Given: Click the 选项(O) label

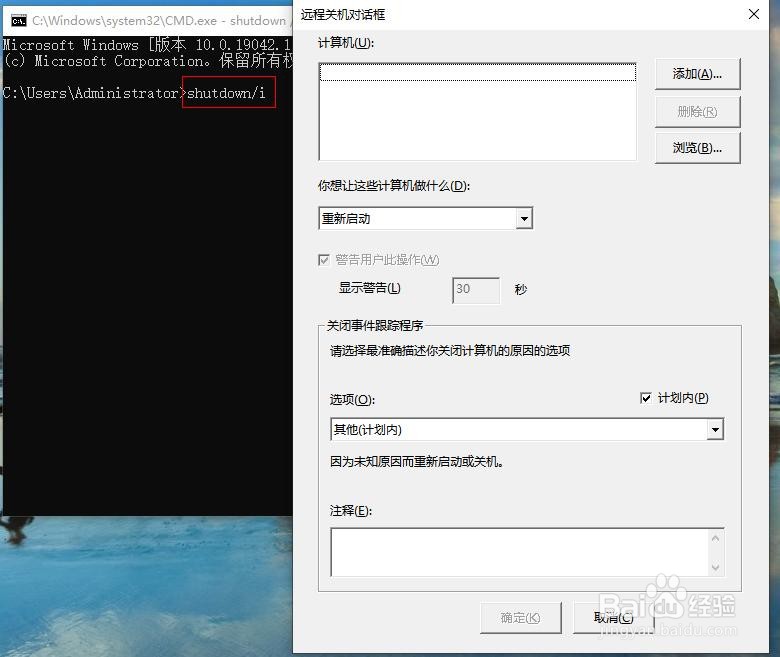Looking at the screenshot, I should [x=352, y=399].
